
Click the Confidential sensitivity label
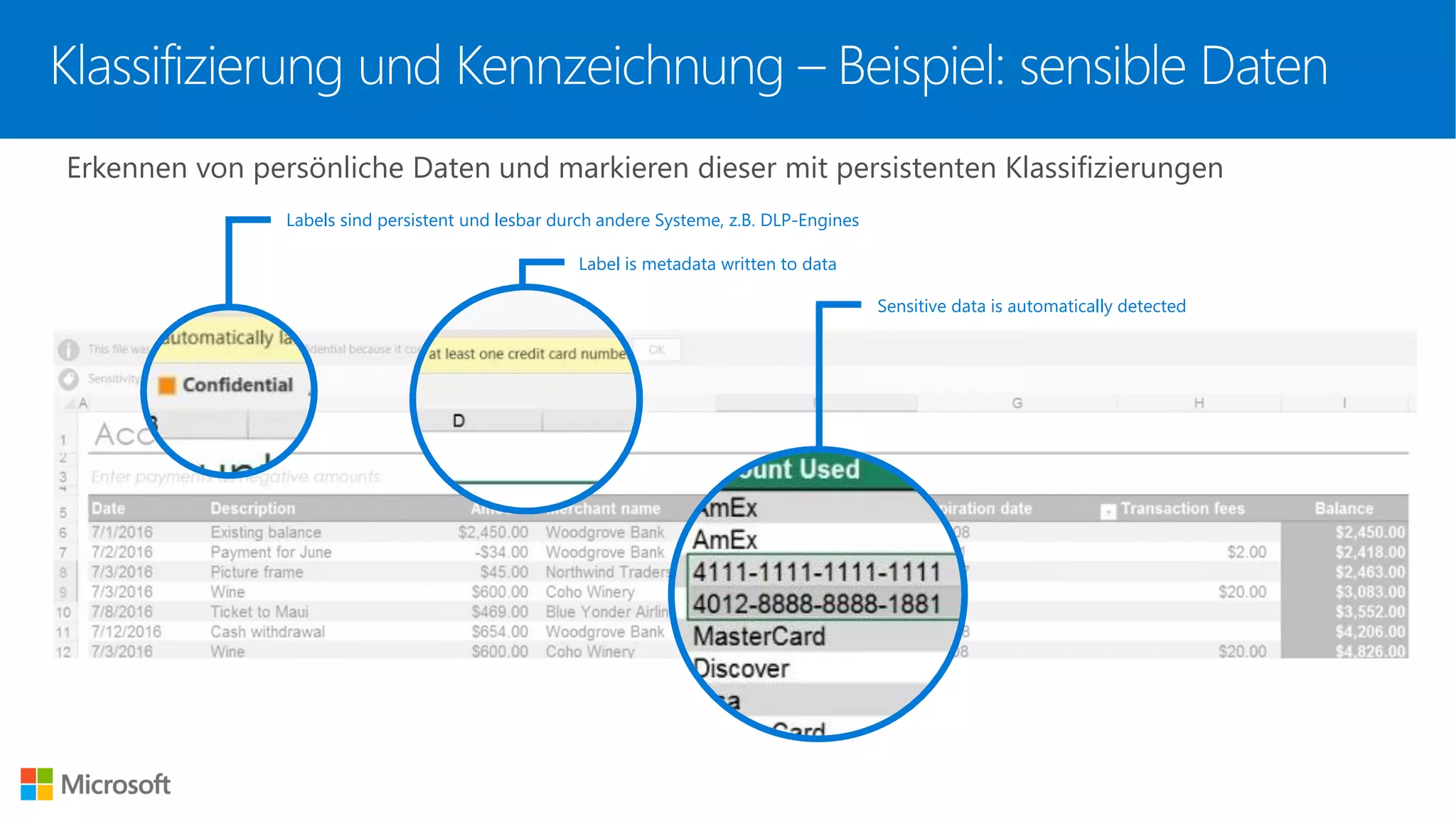click(x=237, y=385)
